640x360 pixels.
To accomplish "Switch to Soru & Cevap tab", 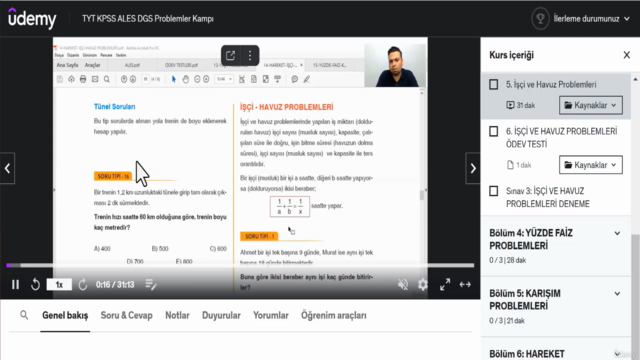I will point(127,316).
